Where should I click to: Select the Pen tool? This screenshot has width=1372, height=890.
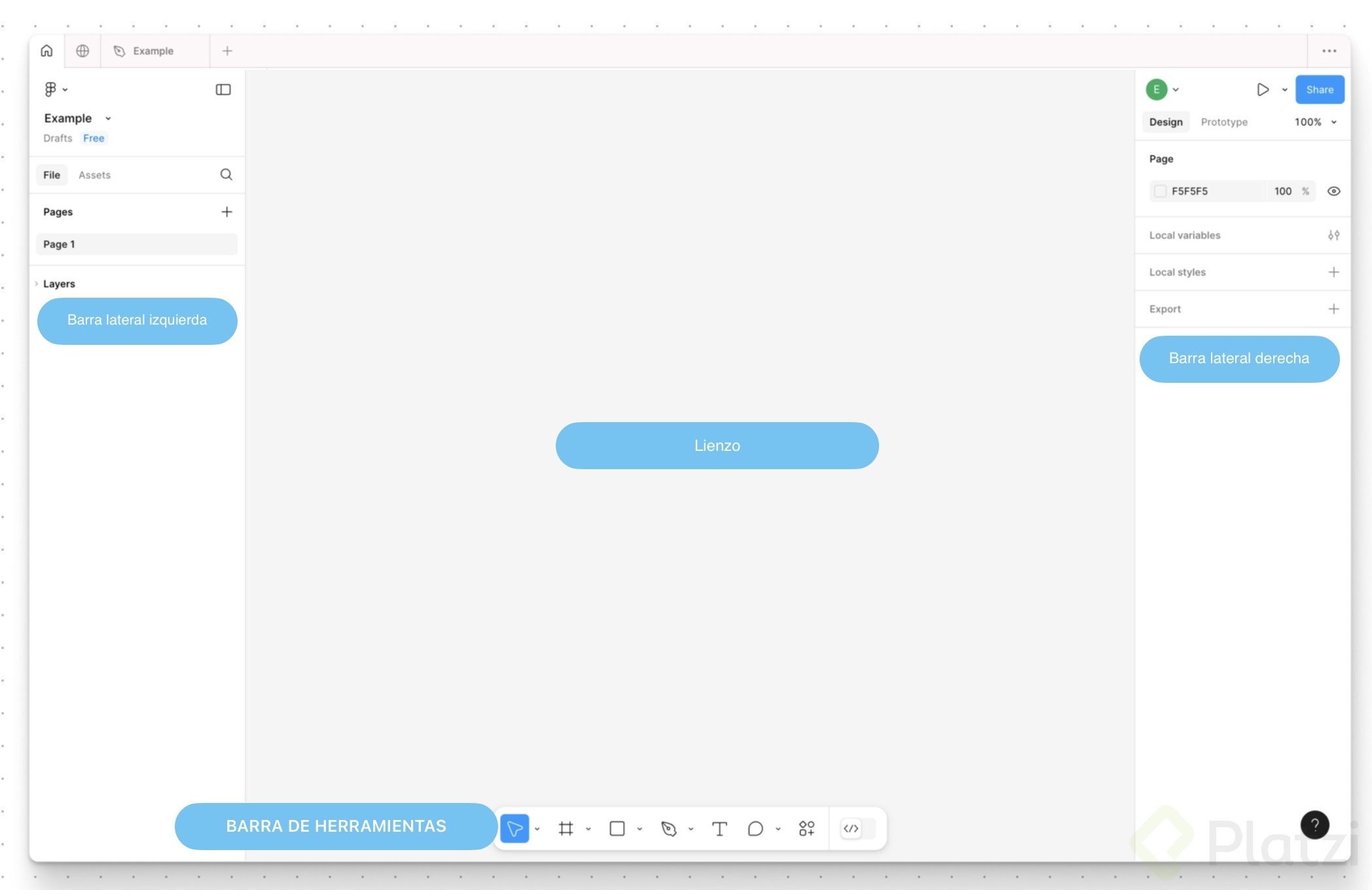tap(668, 828)
